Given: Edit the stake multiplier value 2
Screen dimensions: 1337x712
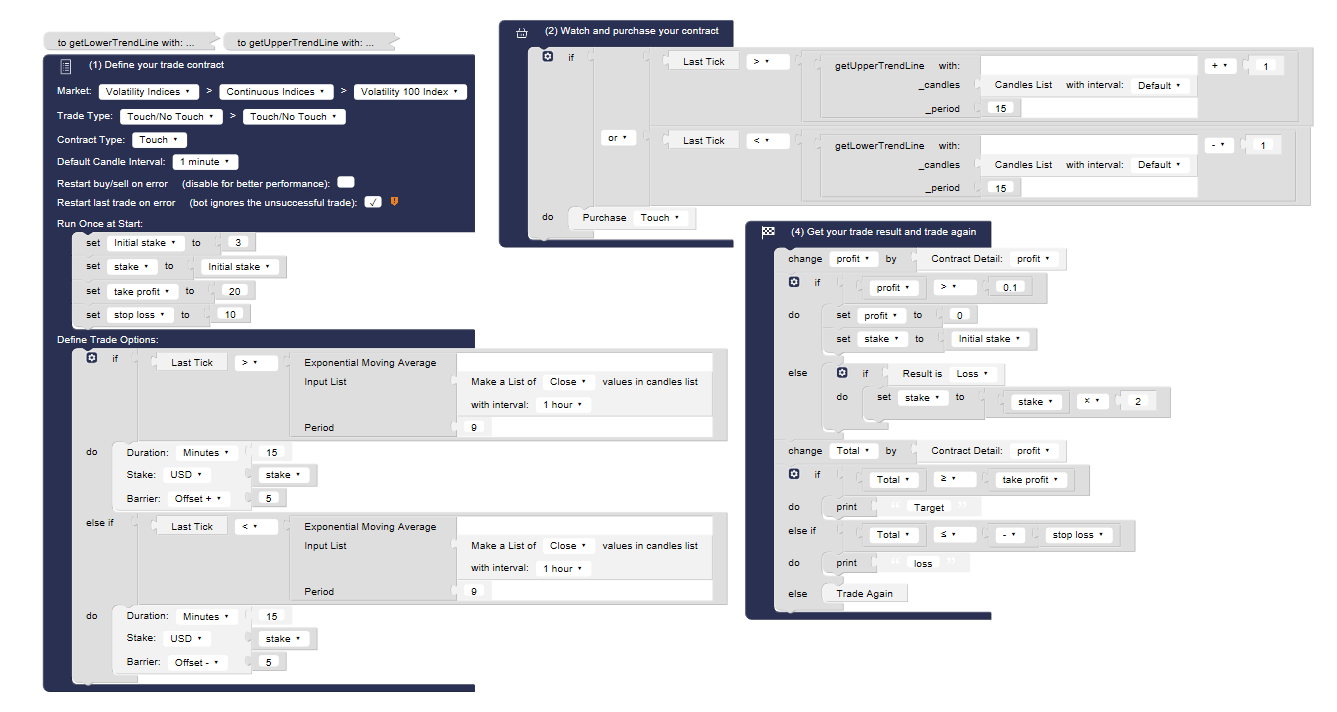Looking at the screenshot, I should (1138, 402).
